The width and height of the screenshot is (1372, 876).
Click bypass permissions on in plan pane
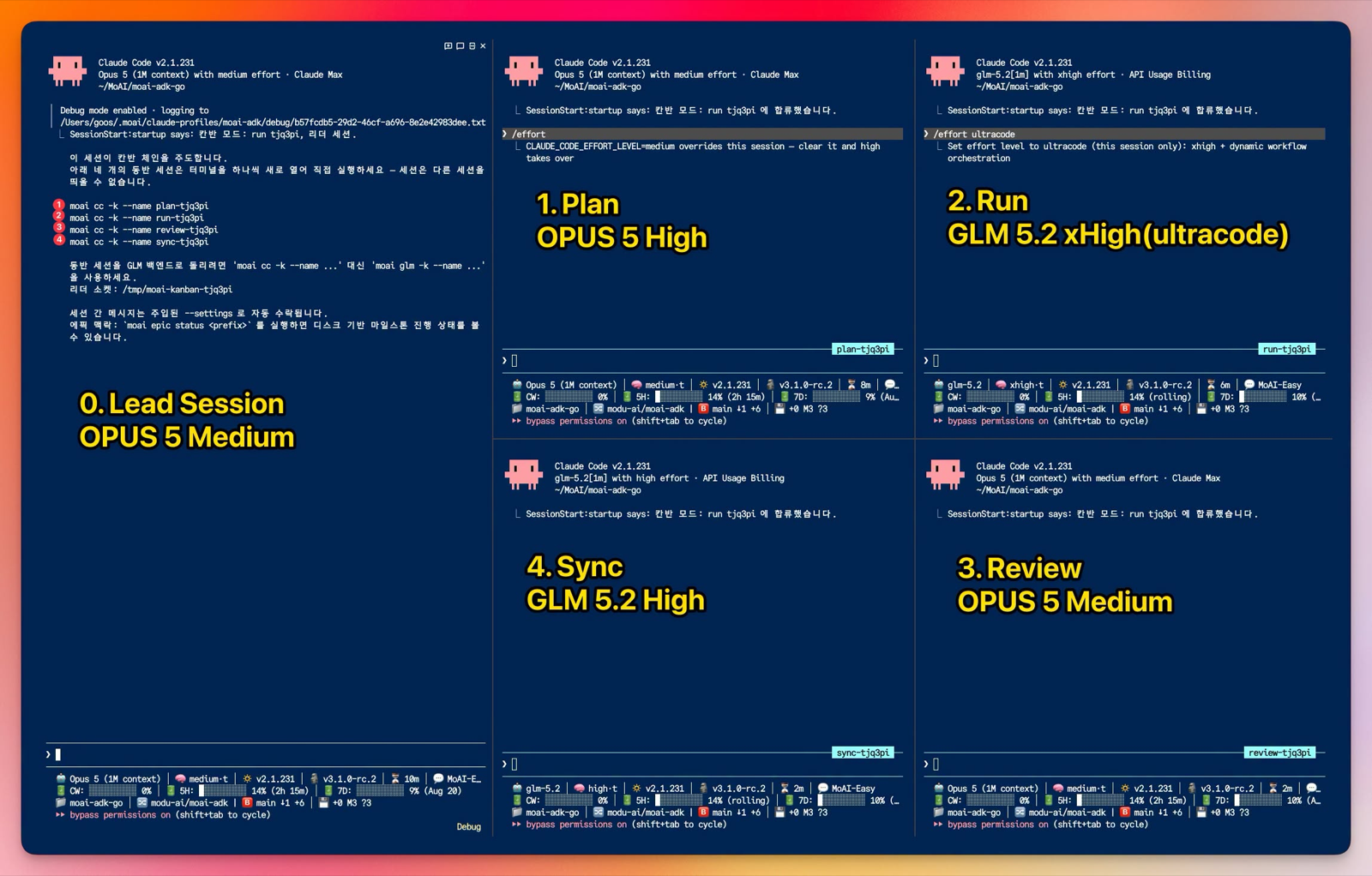[x=576, y=421]
